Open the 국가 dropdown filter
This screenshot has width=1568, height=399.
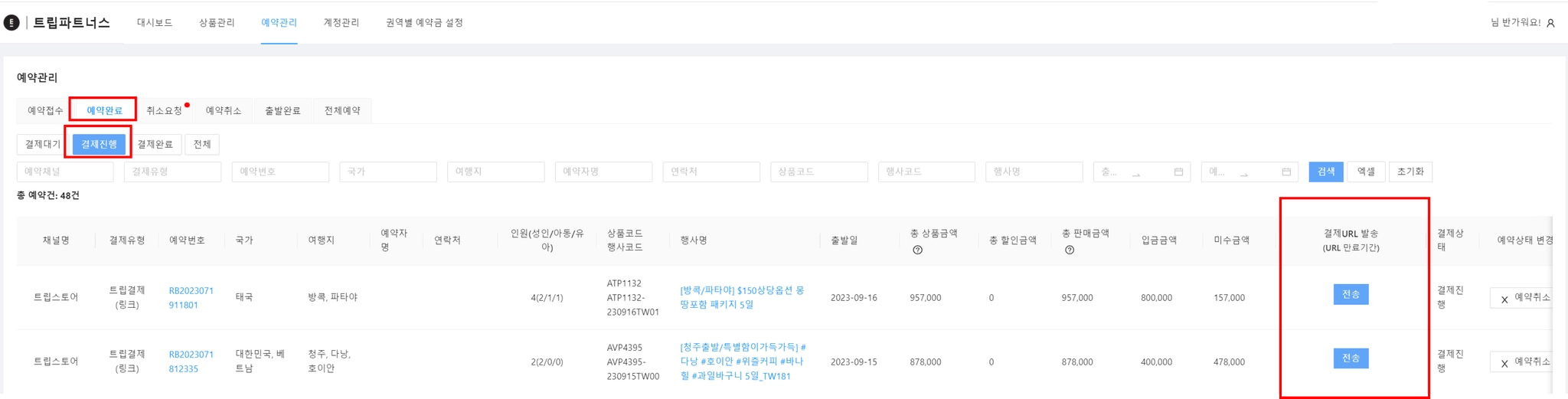point(387,172)
